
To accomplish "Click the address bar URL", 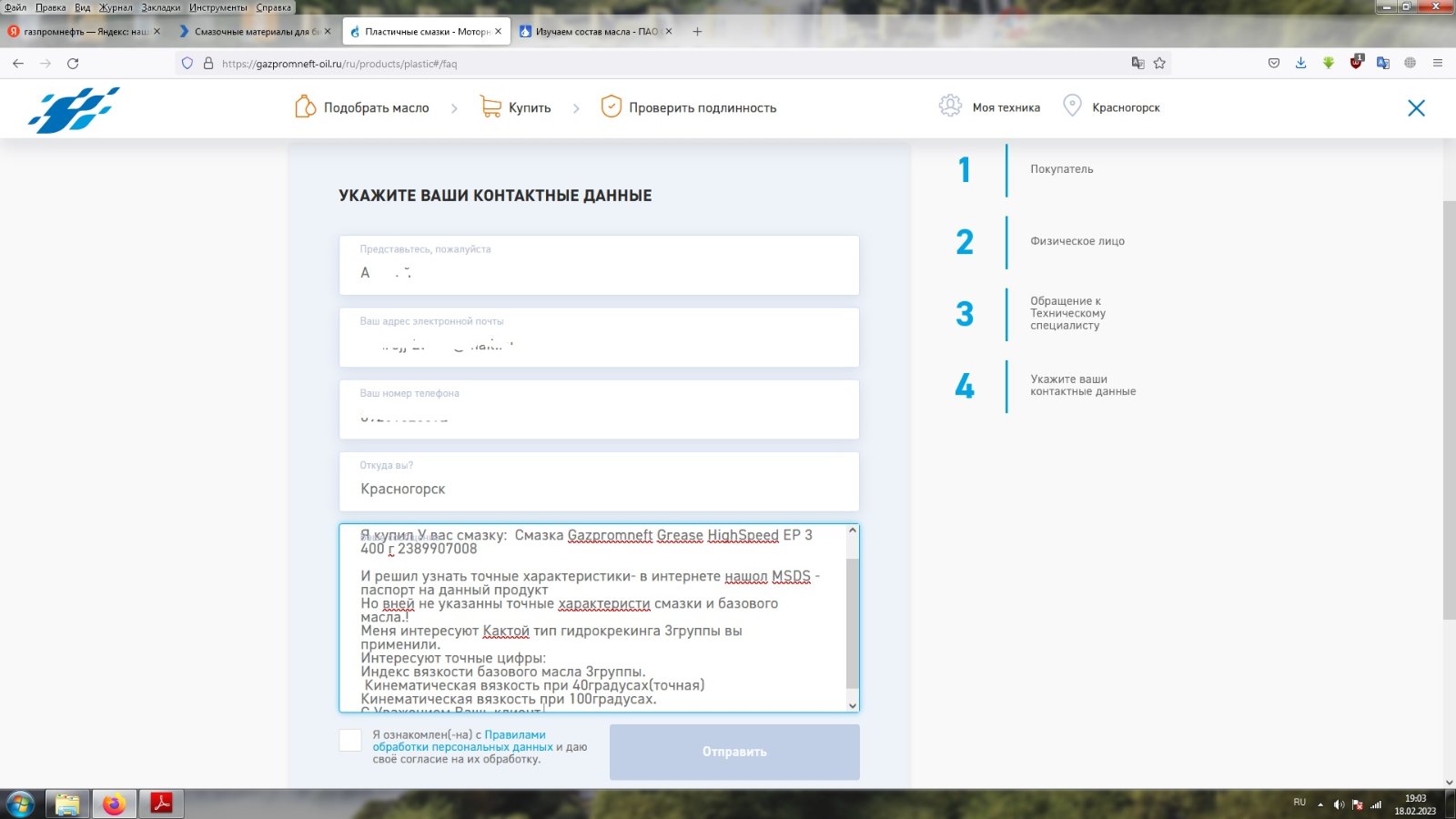I will (x=339, y=64).
